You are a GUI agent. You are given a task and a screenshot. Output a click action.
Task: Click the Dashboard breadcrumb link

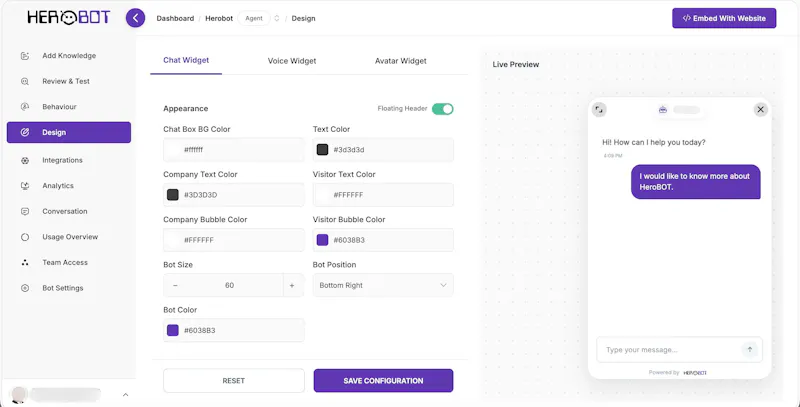click(175, 18)
